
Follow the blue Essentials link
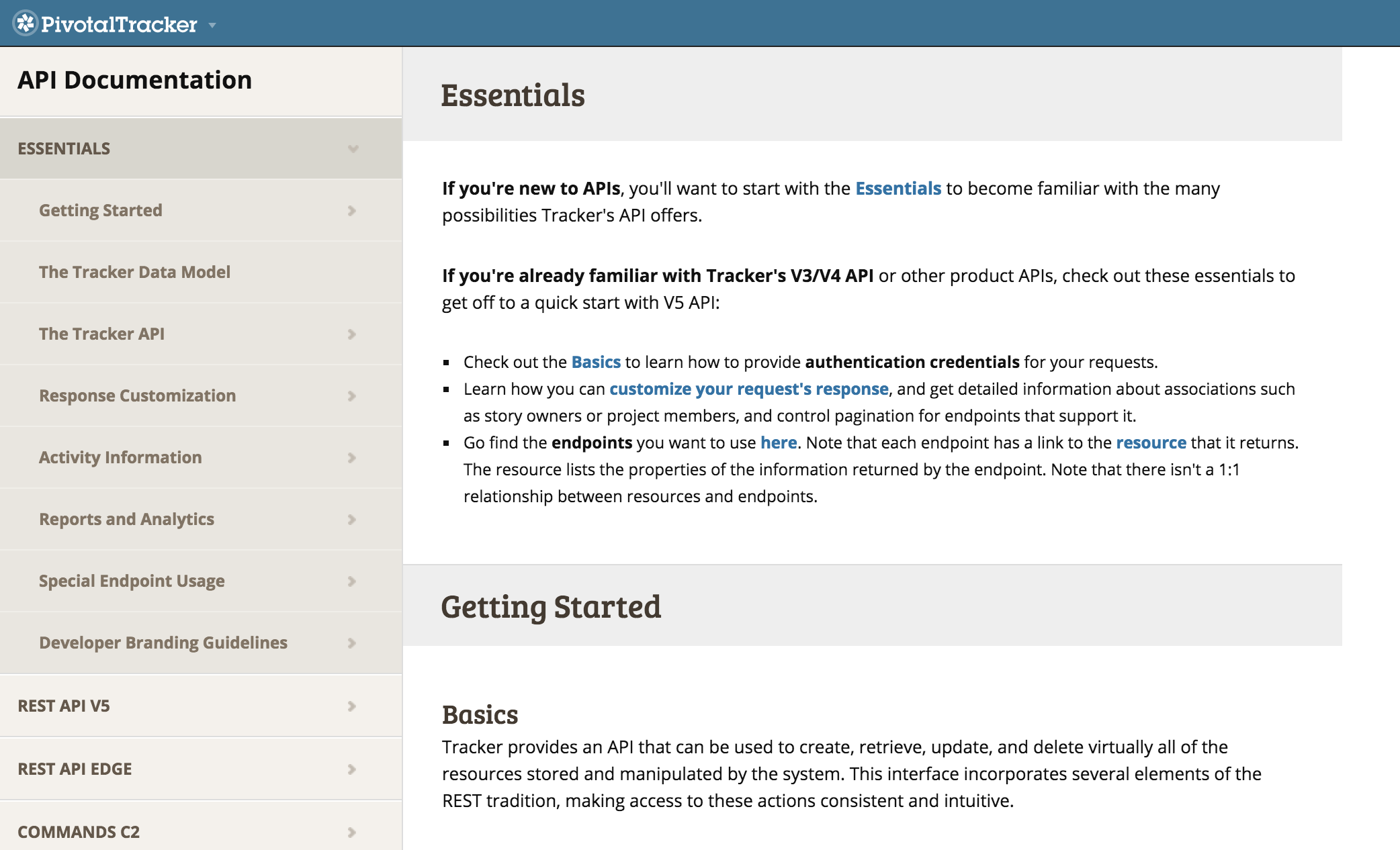898,189
